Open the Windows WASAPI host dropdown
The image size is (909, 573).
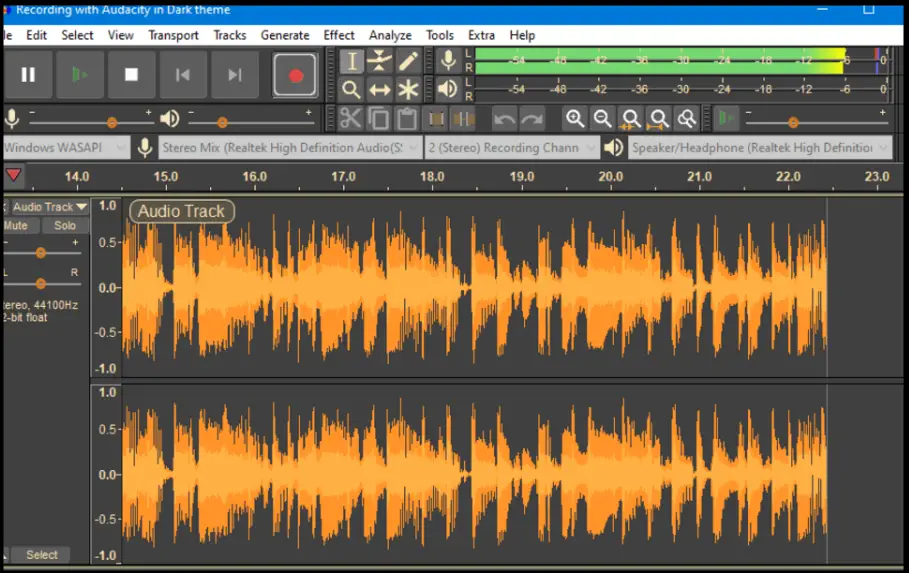(x=65, y=148)
